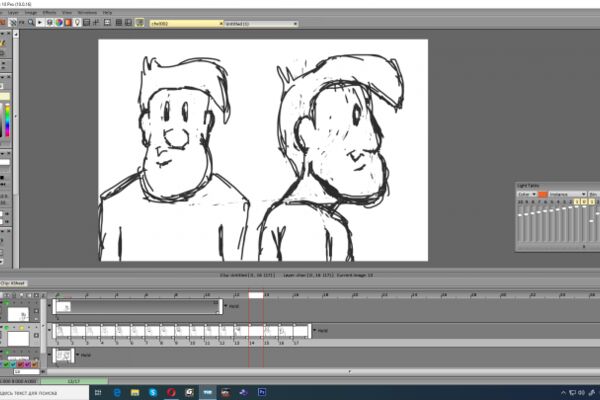Click the magnifier zoom icon in toolbar
The image size is (600, 400).
31,23
